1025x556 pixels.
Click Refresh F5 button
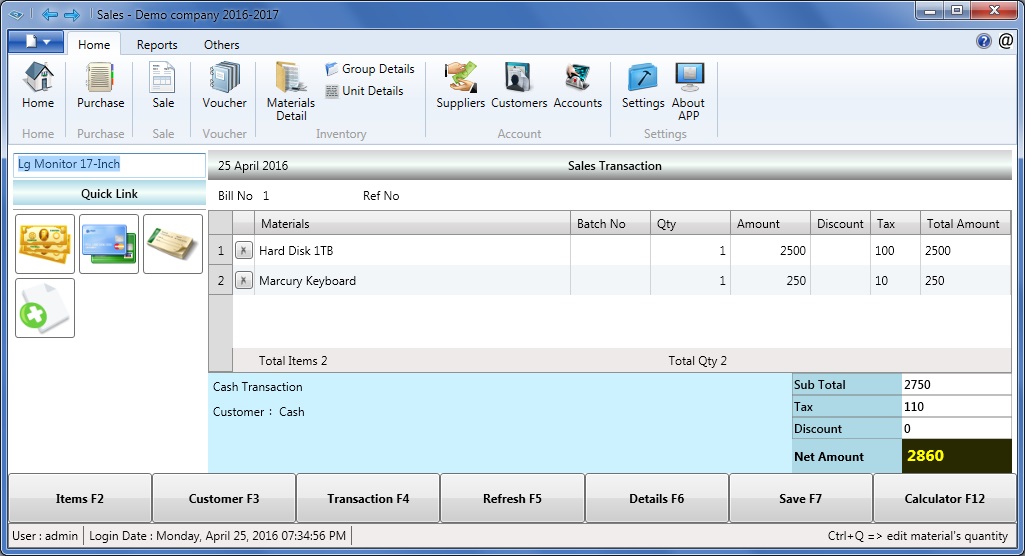[x=512, y=499]
